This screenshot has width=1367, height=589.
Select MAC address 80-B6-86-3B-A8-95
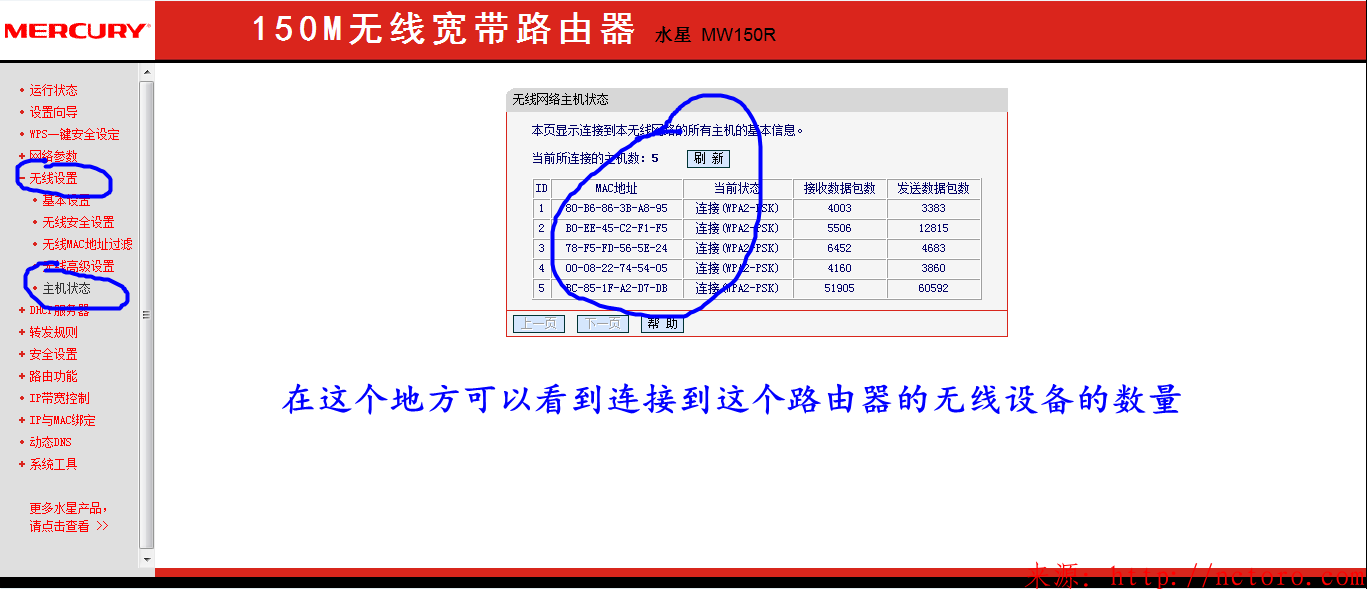(616, 208)
